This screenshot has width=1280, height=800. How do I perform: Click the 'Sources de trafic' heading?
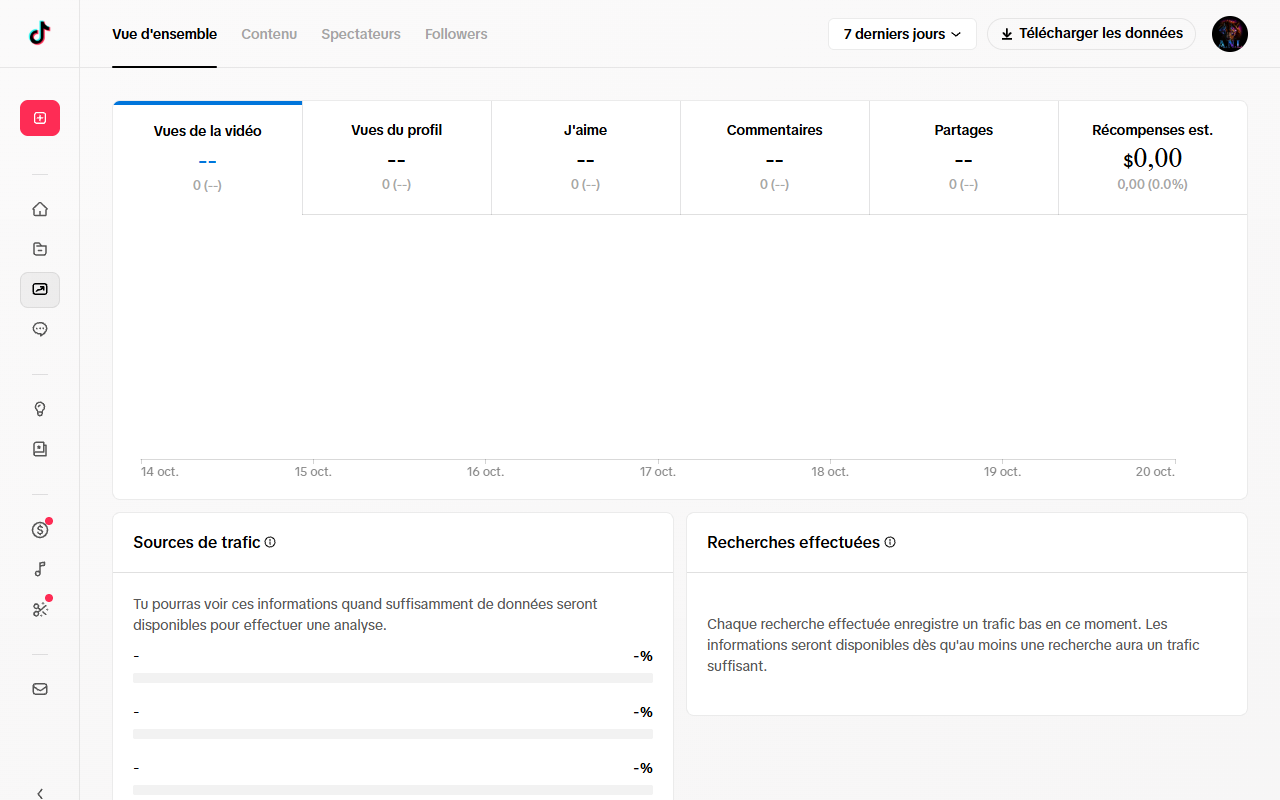197,542
